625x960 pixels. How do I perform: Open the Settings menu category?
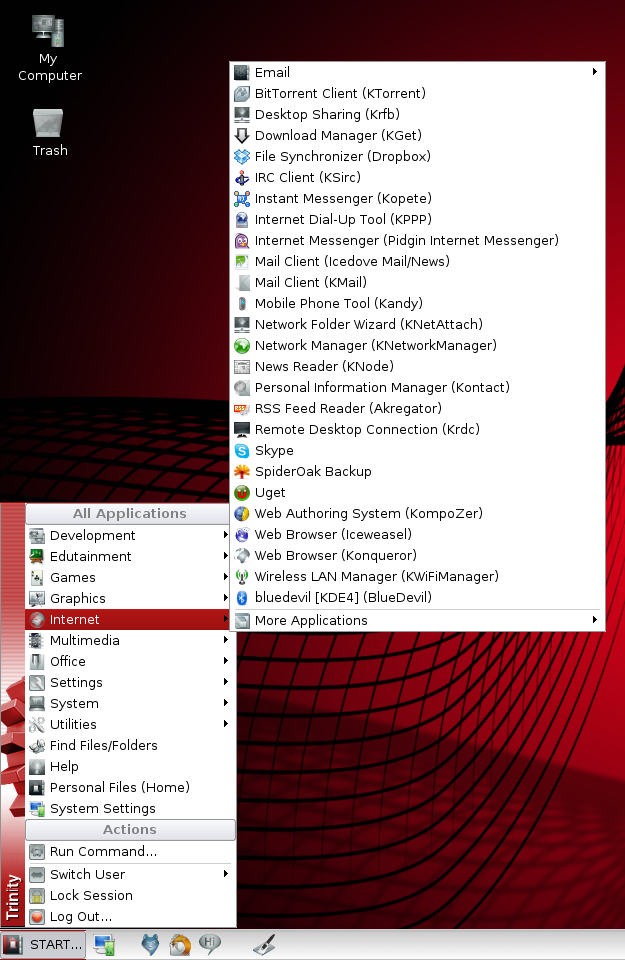[x=130, y=682]
